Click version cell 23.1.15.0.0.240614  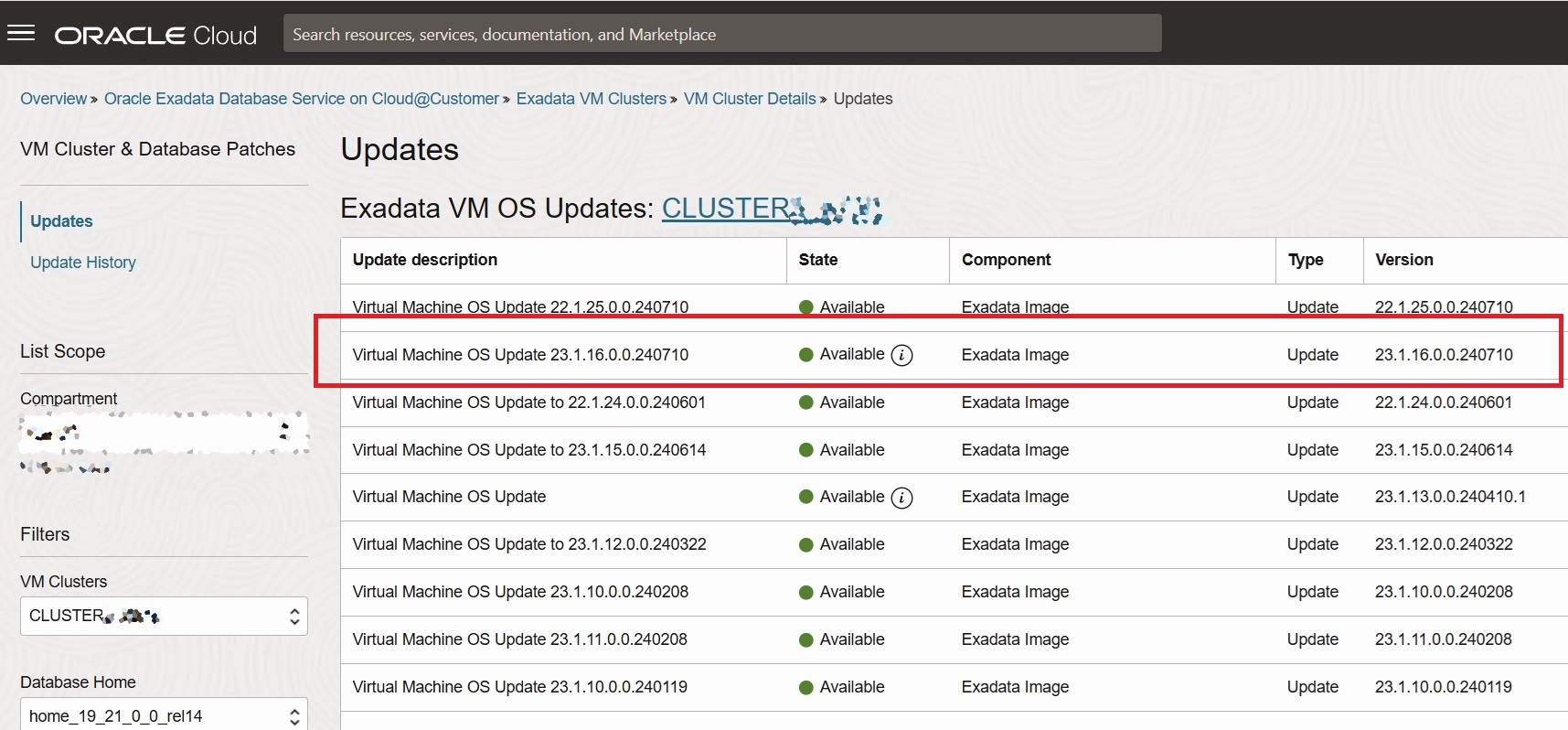(1444, 450)
